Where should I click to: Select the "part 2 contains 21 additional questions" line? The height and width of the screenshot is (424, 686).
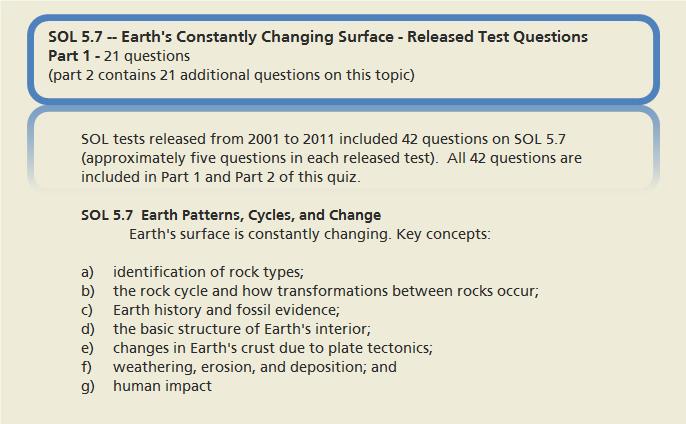click(x=230, y=75)
